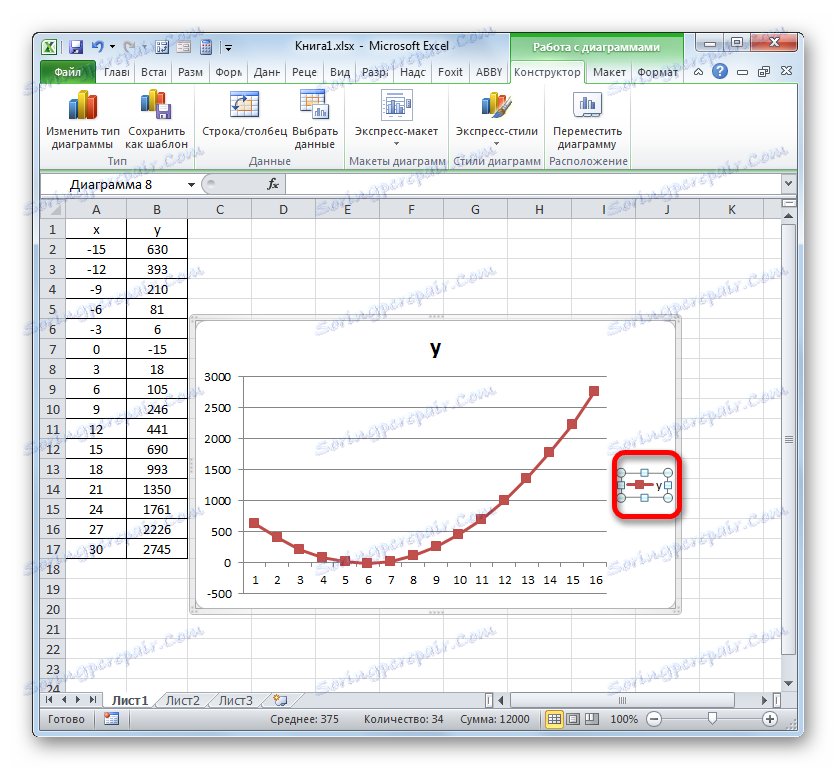Image resolution: width=837 pixels, height=770 pixels.
Task: Click the macro record icon in status bar
Action: coord(111,719)
